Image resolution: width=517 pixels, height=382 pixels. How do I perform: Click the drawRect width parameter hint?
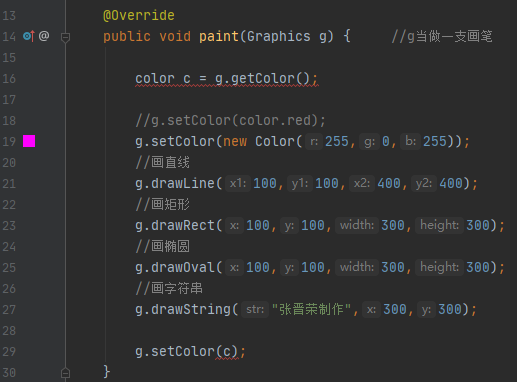(x=357, y=225)
